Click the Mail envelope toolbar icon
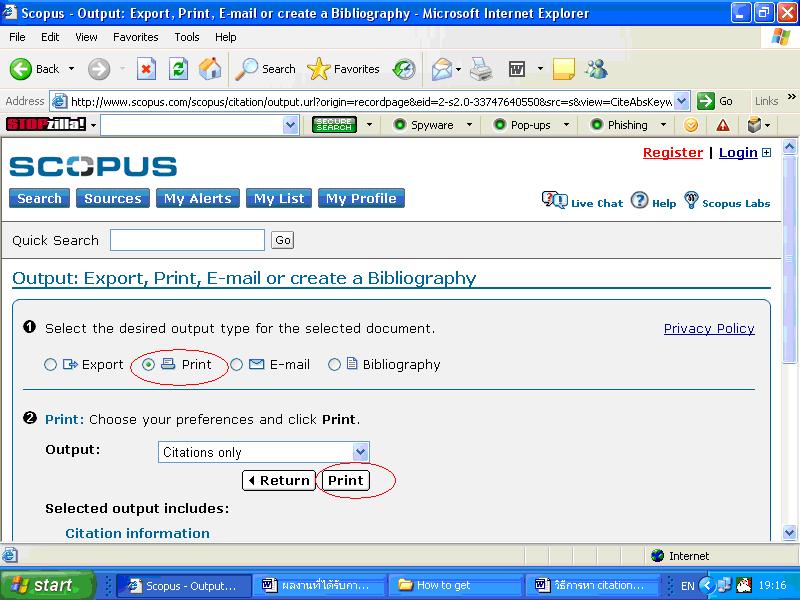This screenshot has width=800, height=600. [x=442, y=69]
